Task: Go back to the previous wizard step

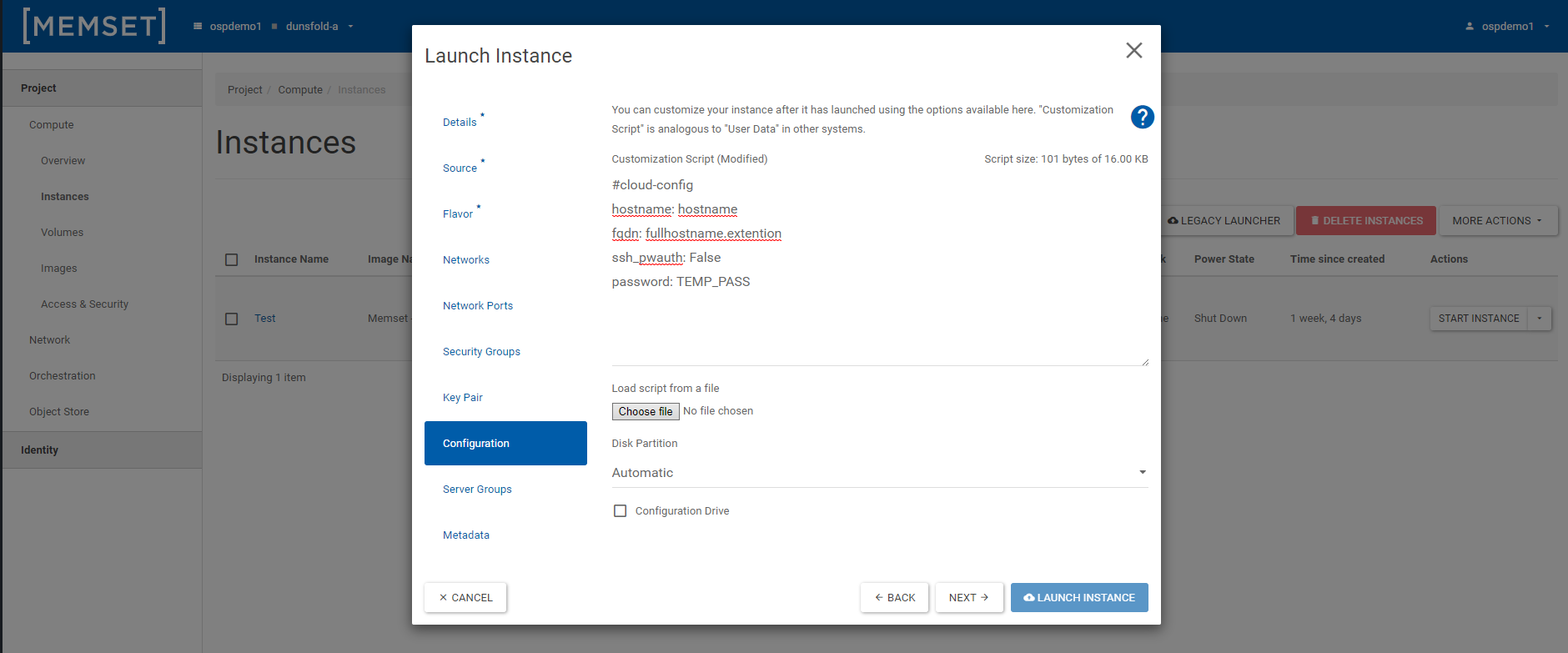Action: coord(894,597)
